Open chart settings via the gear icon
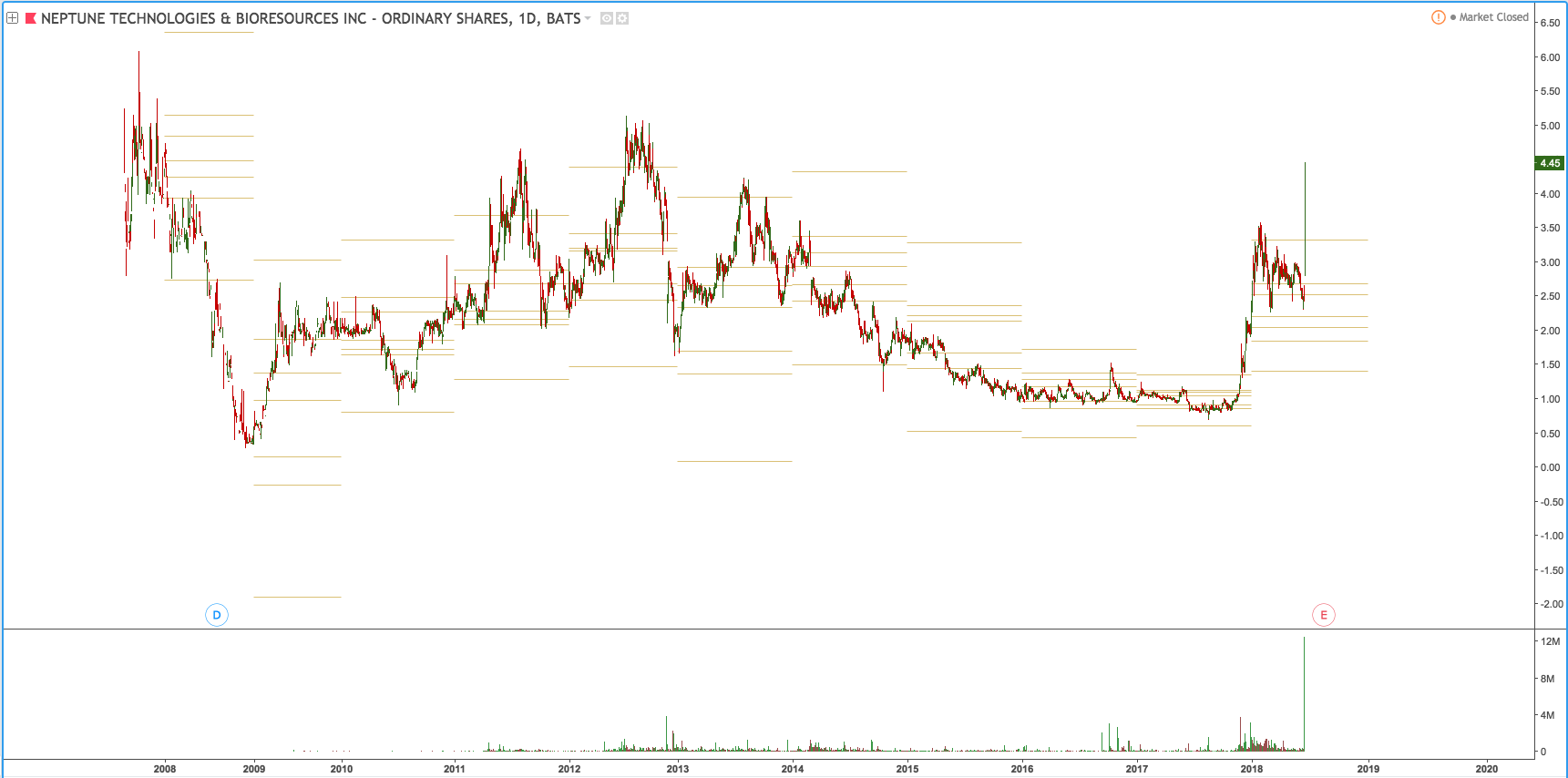Image resolution: width=1568 pixels, height=778 pixels. tap(622, 18)
